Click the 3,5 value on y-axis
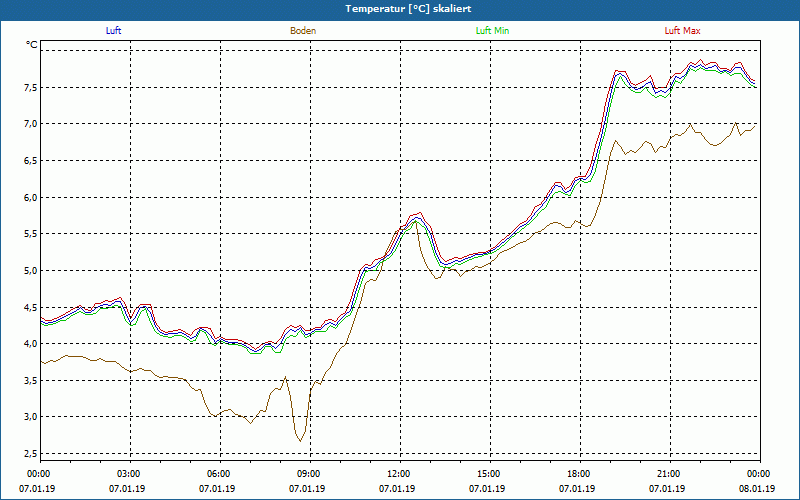This screenshot has width=800, height=500. (x=31, y=380)
